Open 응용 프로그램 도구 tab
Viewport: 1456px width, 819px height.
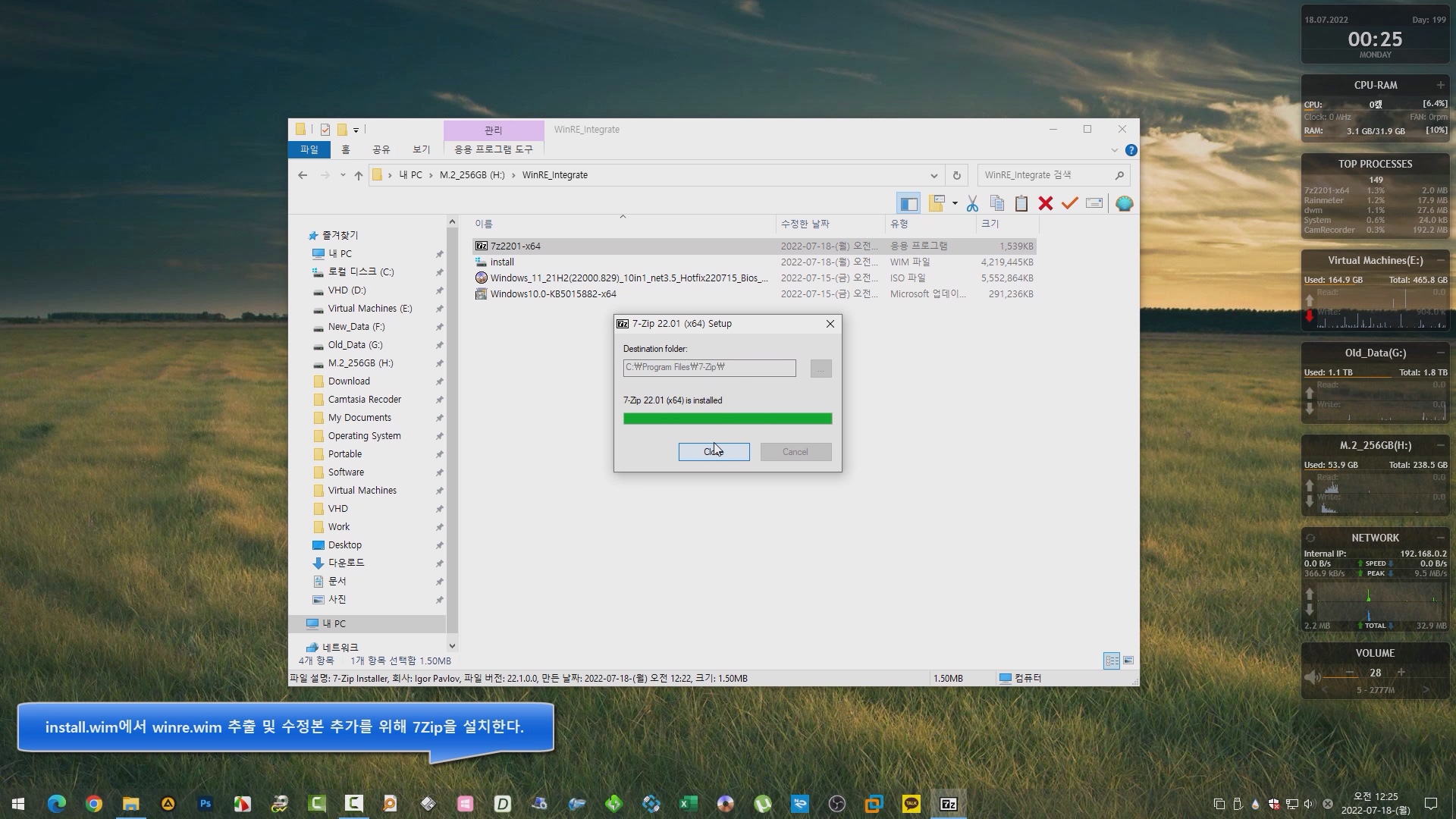tap(494, 149)
